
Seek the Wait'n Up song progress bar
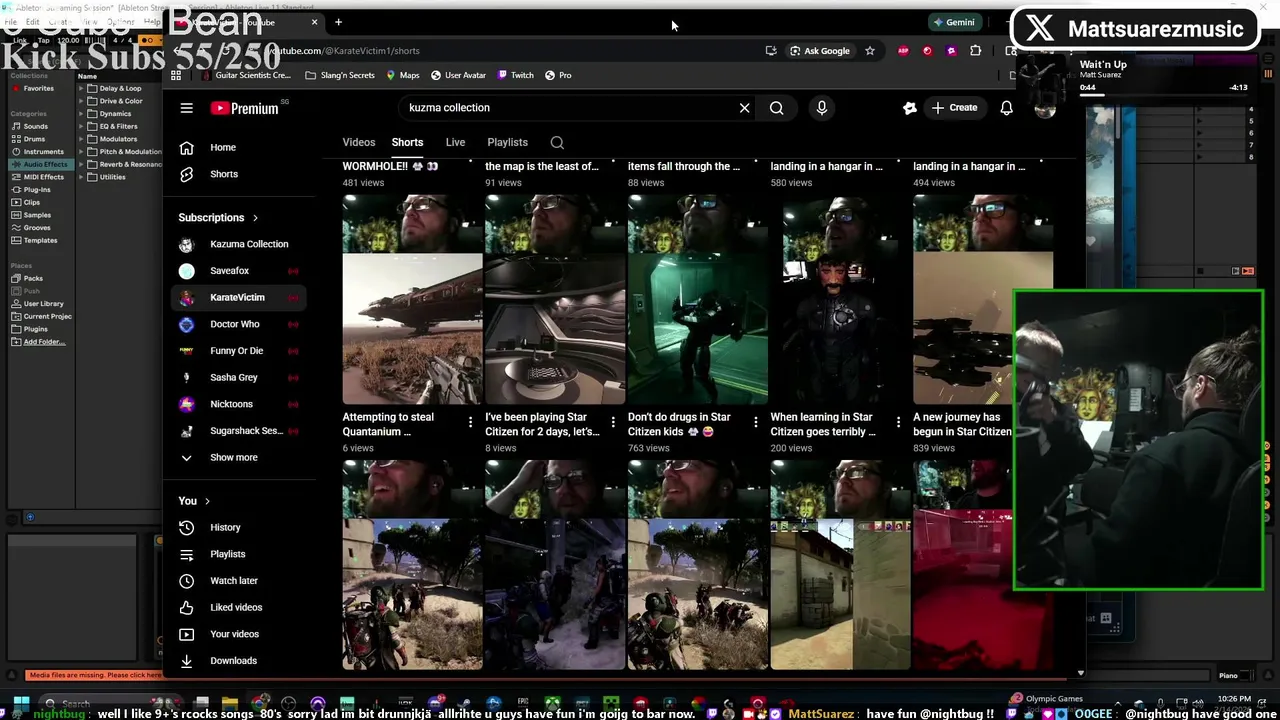coord(1163,97)
